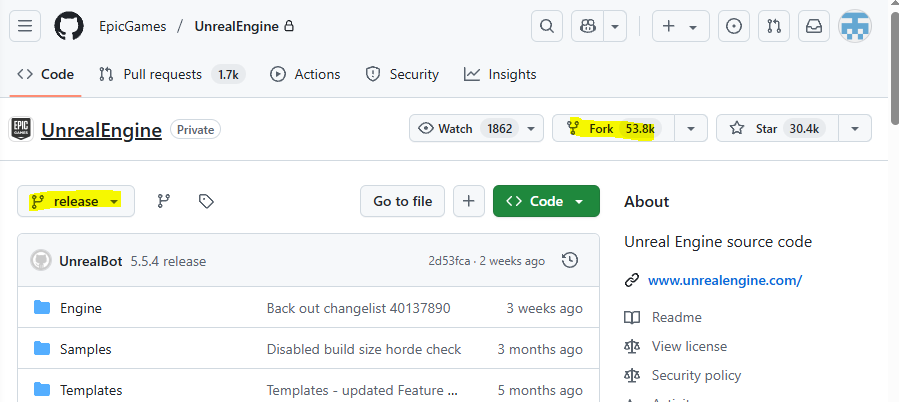
Task: Click the 5 months ago timestamp
Action: [540, 391]
